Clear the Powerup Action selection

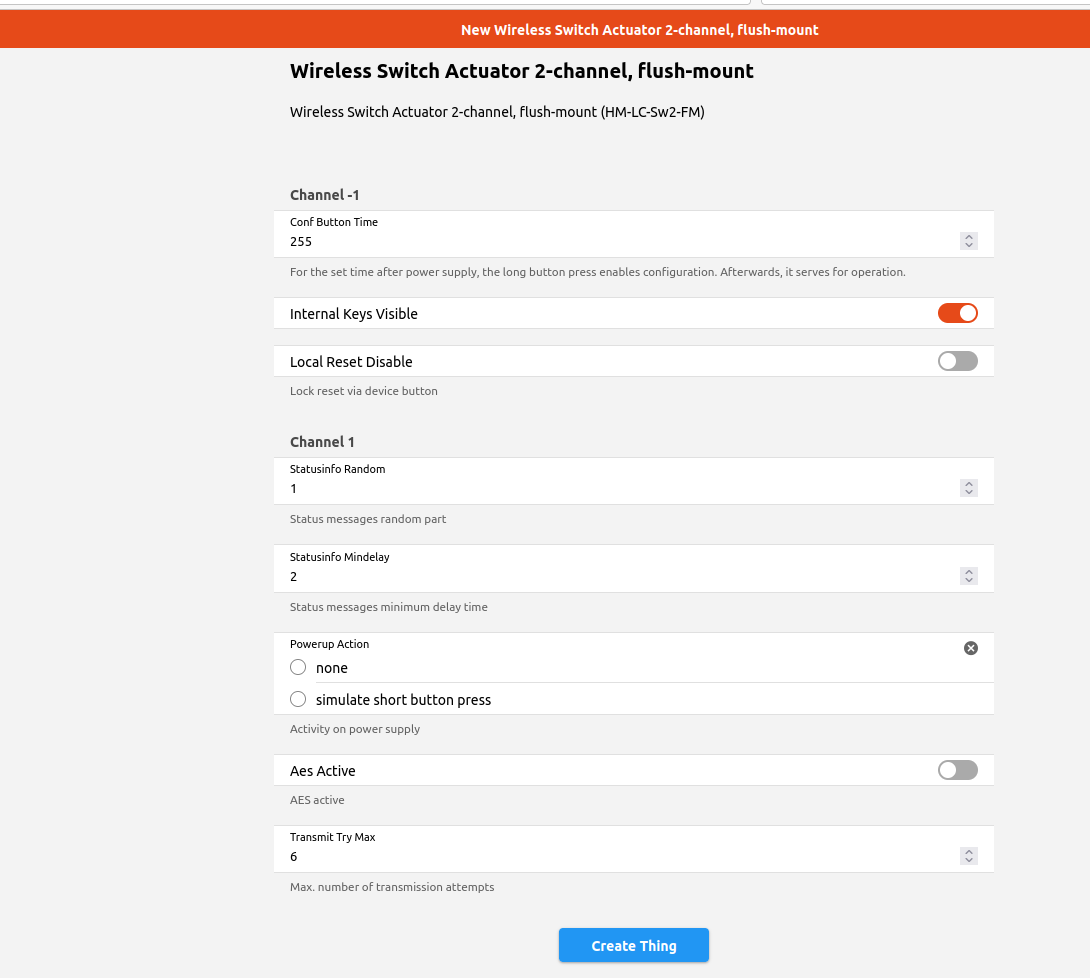coord(970,648)
